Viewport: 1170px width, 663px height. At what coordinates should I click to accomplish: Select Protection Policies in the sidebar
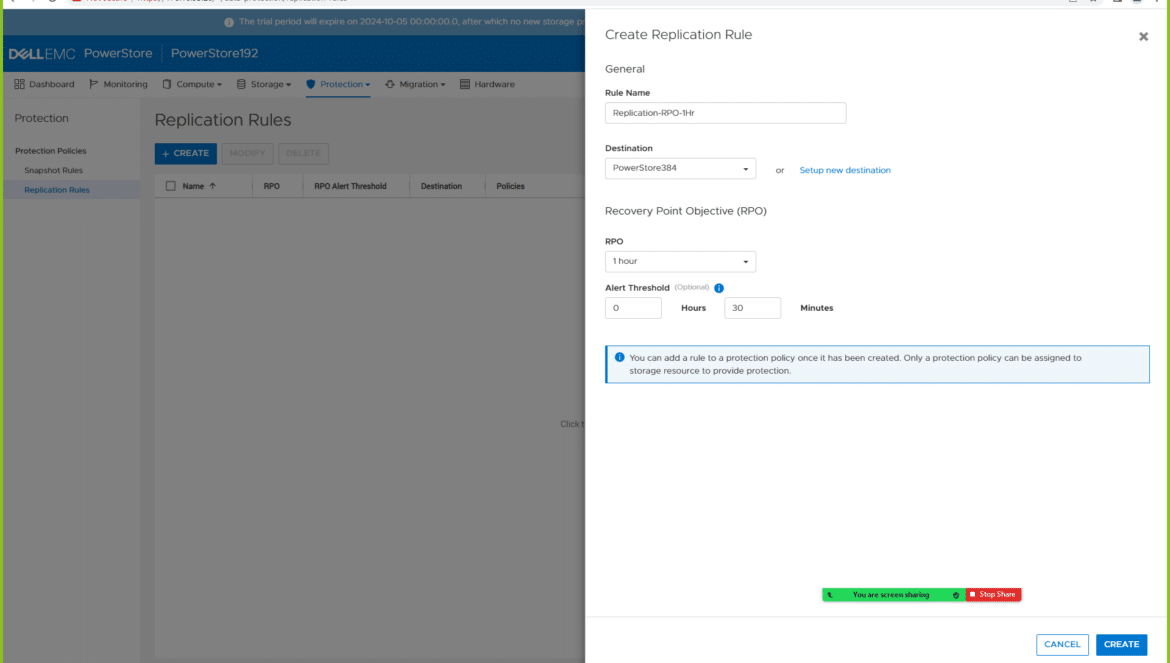(x=51, y=151)
